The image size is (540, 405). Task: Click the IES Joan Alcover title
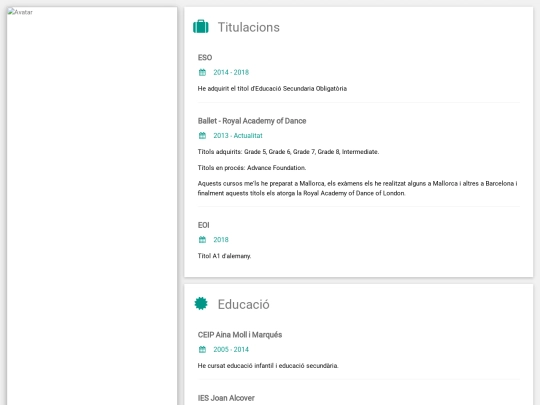click(x=226, y=398)
